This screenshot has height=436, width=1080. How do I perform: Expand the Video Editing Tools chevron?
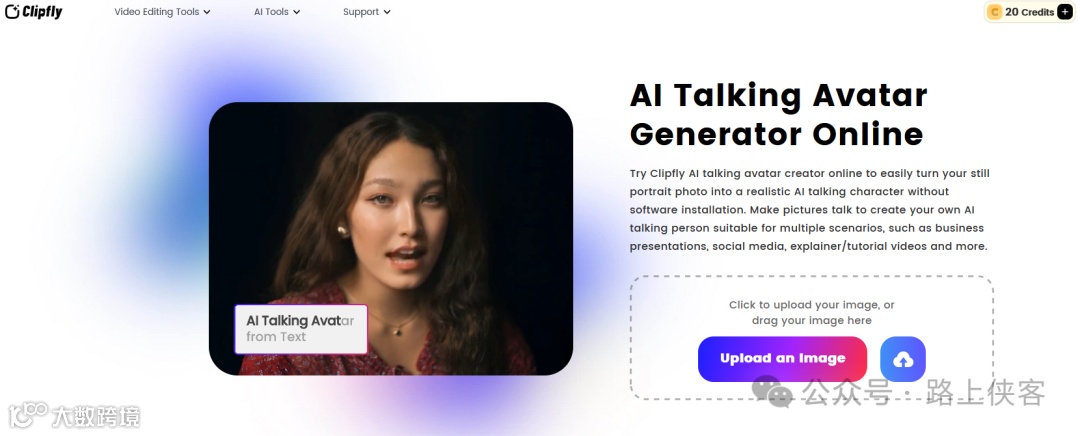(x=207, y=12)
